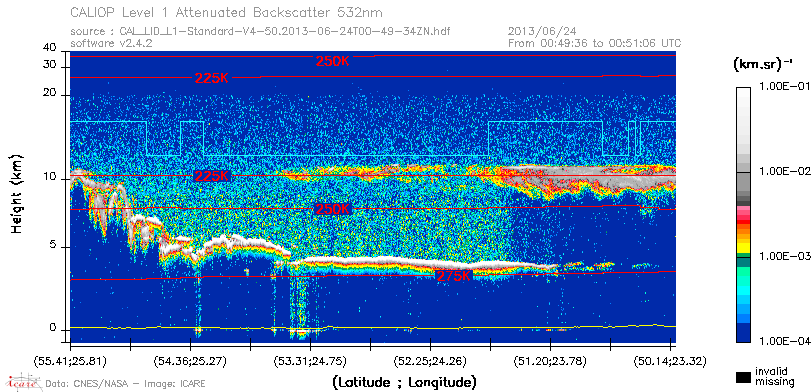Click the '(km.sr)-1' colorbar unit label

[762, 64]
